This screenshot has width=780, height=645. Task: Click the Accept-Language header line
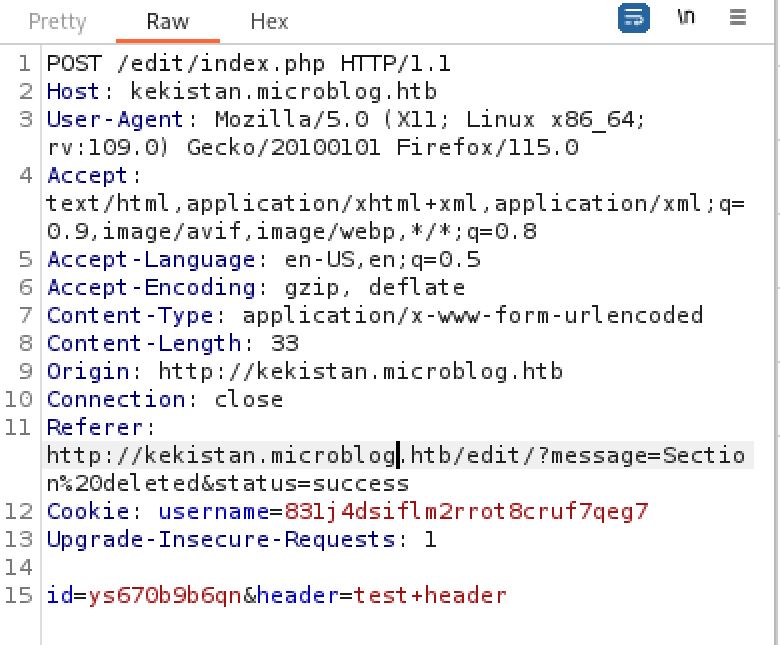tap(264, 261)
